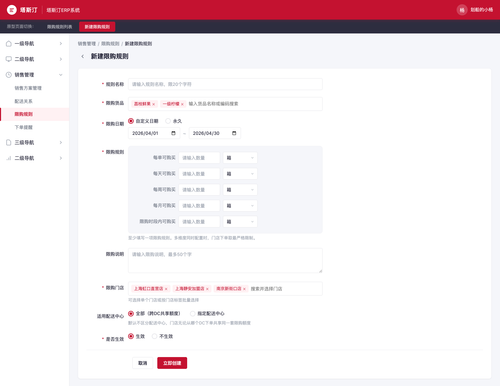Screen dimensions: 500x386
Task: Click 销售管理 breadcrumb link
Action: pos(87,44)
